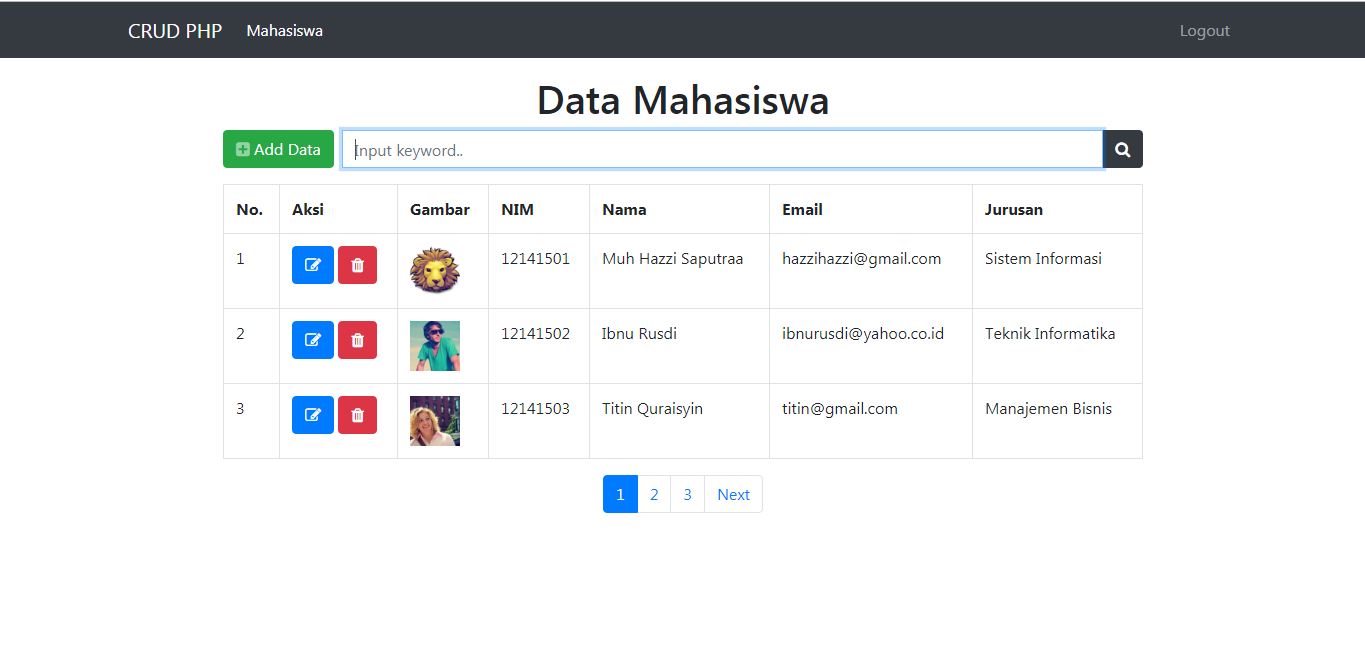Screen dimensions: 1365x658
Task: Open Ibnu Rusdi's photo thumbnail
Action: coord(435,346)
